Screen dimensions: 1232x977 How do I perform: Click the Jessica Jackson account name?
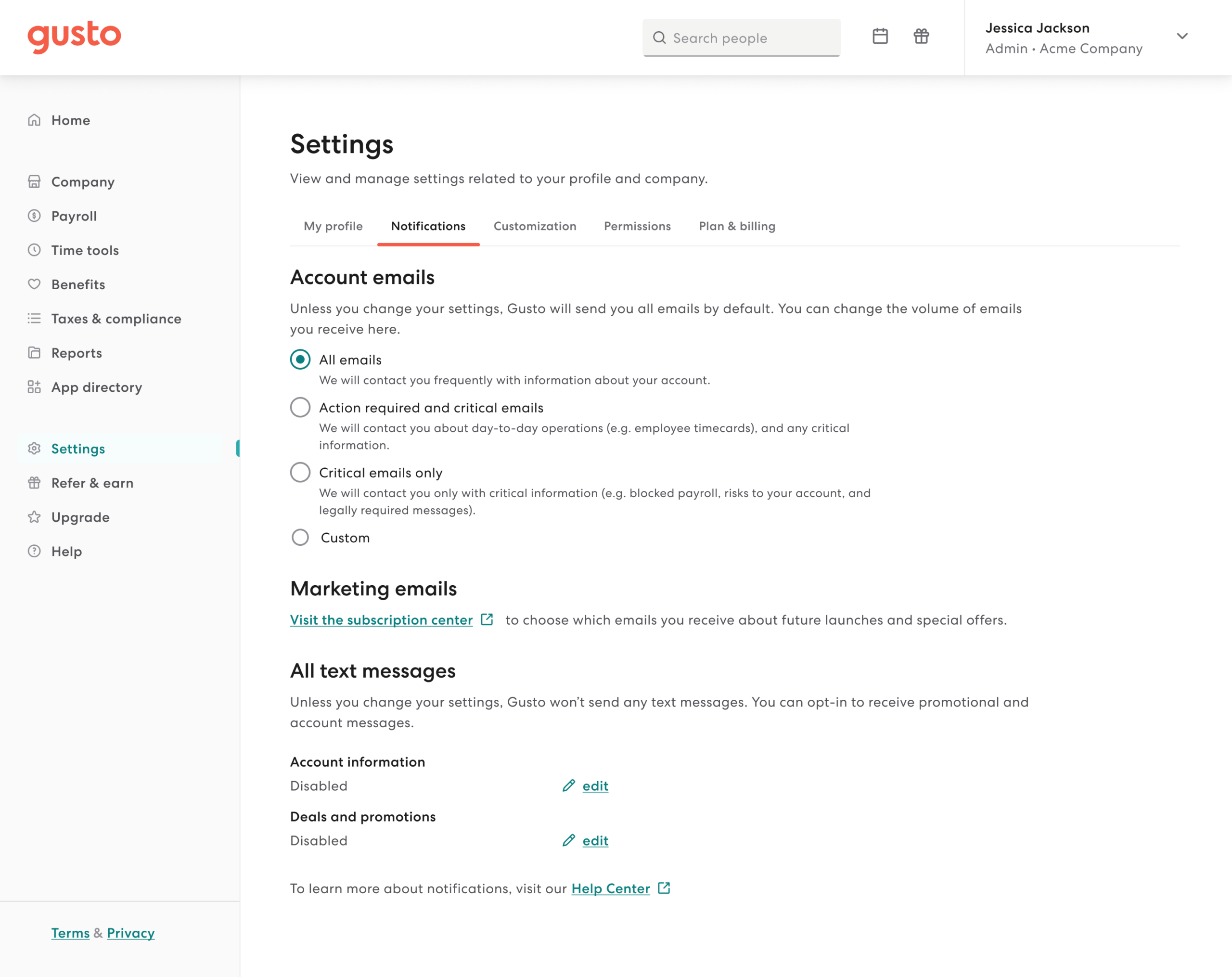tap(1037, 28)
